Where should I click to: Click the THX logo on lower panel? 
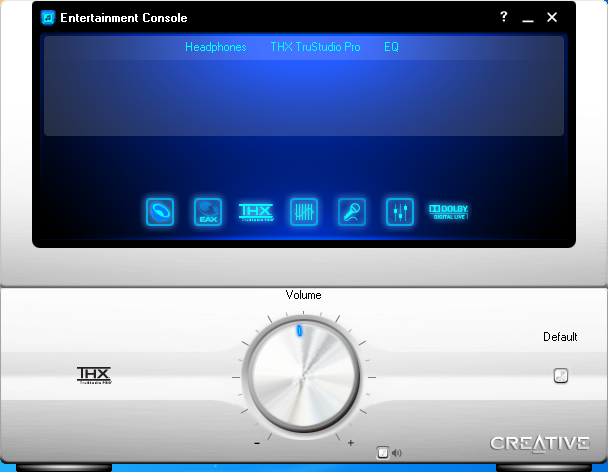pyautogui.click(x=94, y=375)
